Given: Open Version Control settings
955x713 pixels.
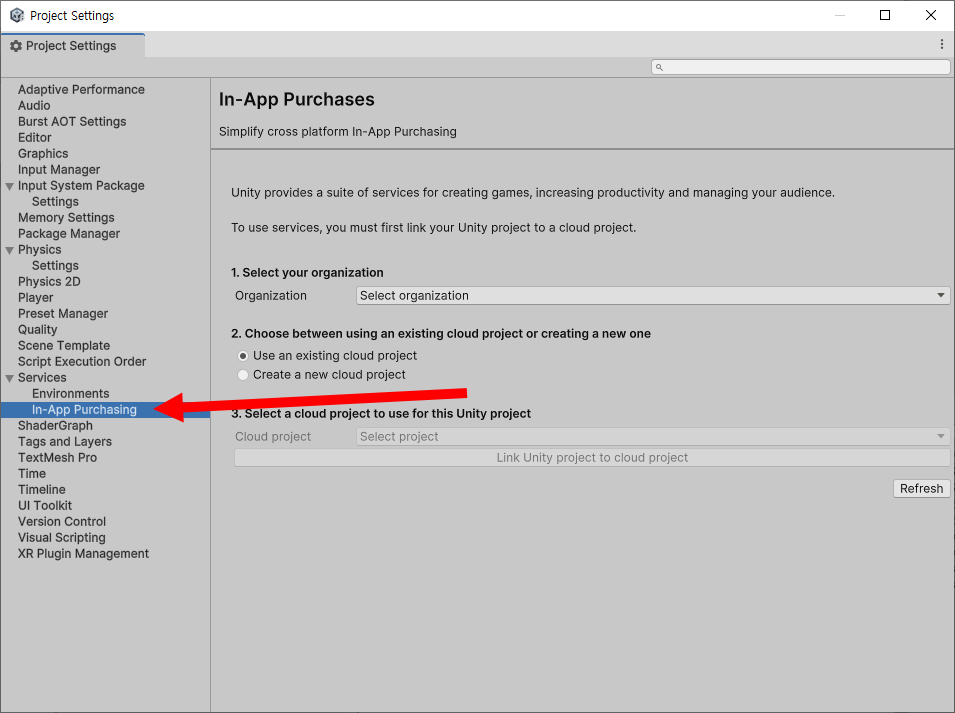Looking at the screenshot, I should tap(62, 521).
